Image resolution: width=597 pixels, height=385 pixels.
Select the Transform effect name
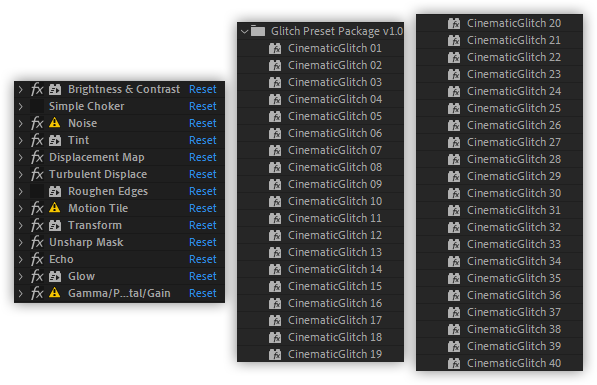click(x=95, y=225)
